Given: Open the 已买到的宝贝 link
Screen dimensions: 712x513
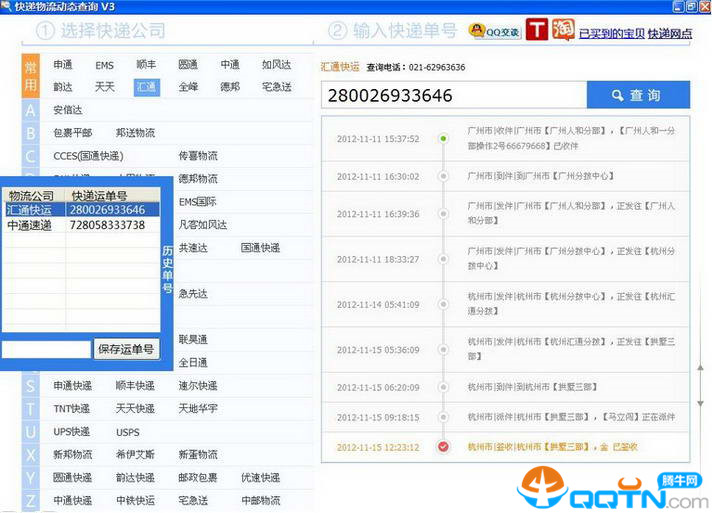Looking at the screenshot, I should pyautogui.click(x=610, y=34).
